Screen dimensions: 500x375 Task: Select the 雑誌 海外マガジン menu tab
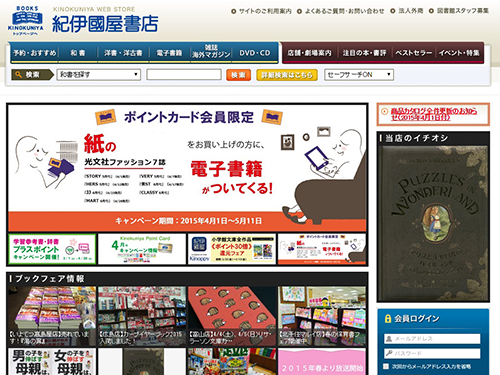[211, 52]
